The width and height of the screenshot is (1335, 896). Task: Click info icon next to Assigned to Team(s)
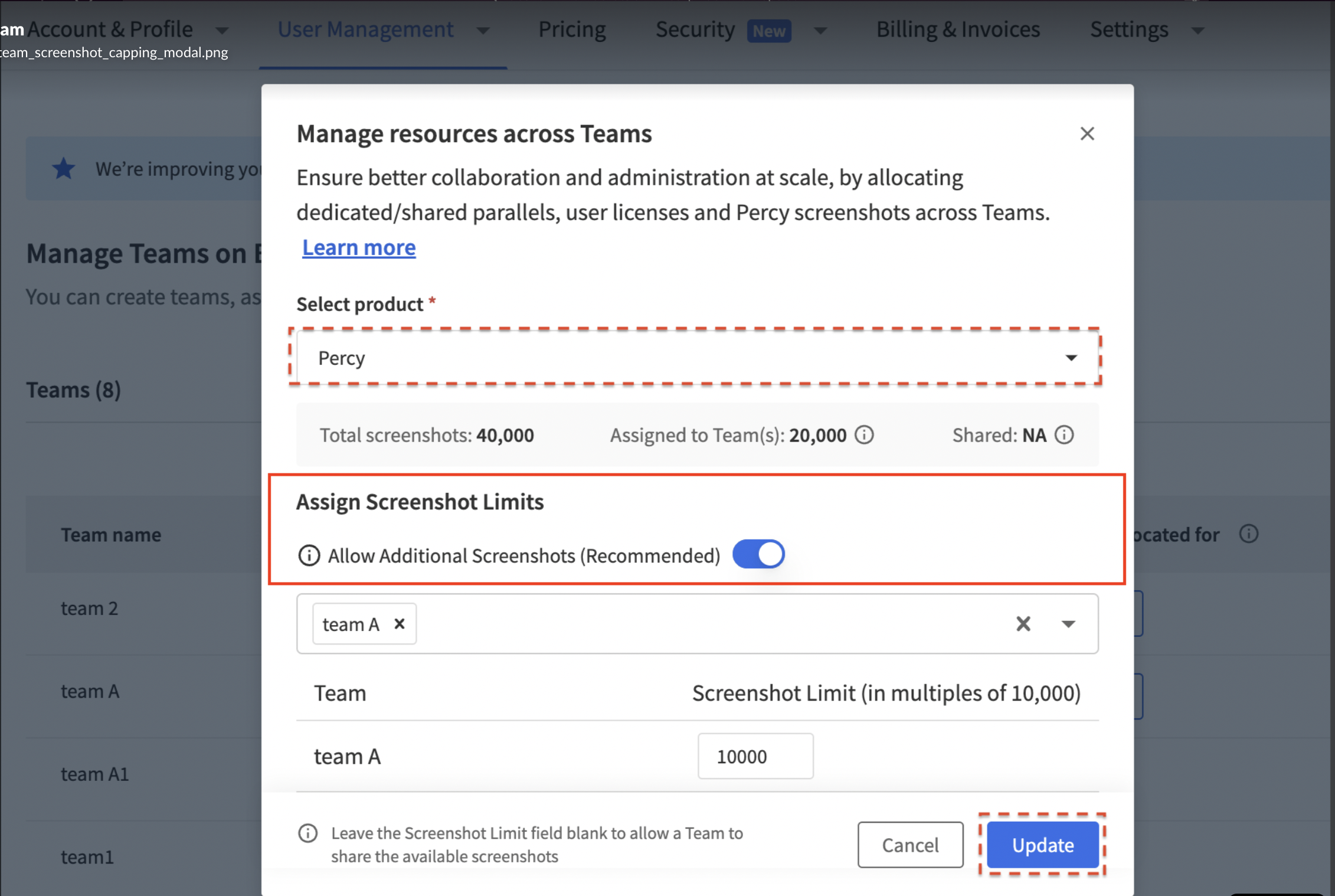[865, 435]
